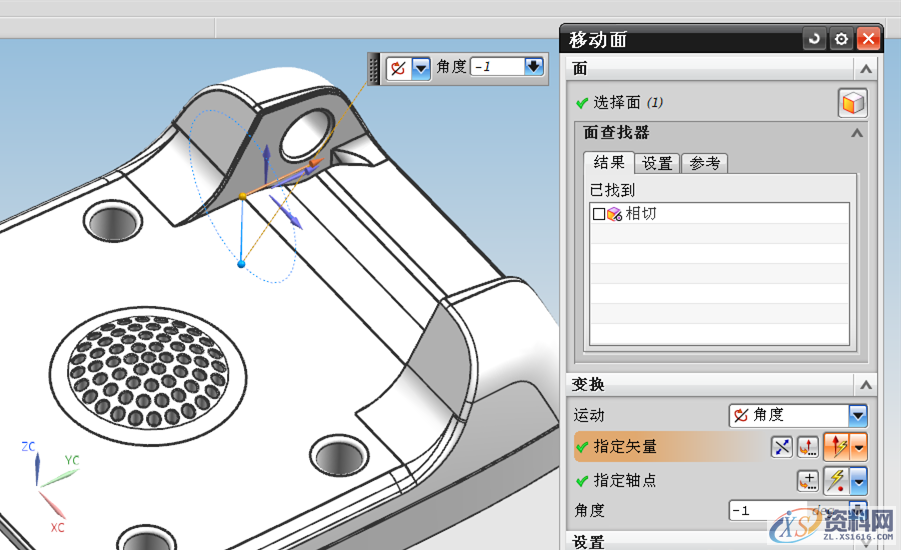The height and width of the screenshot is (550, 901).
Task: Switch to the 参考 tab
Action: [704, 163]
